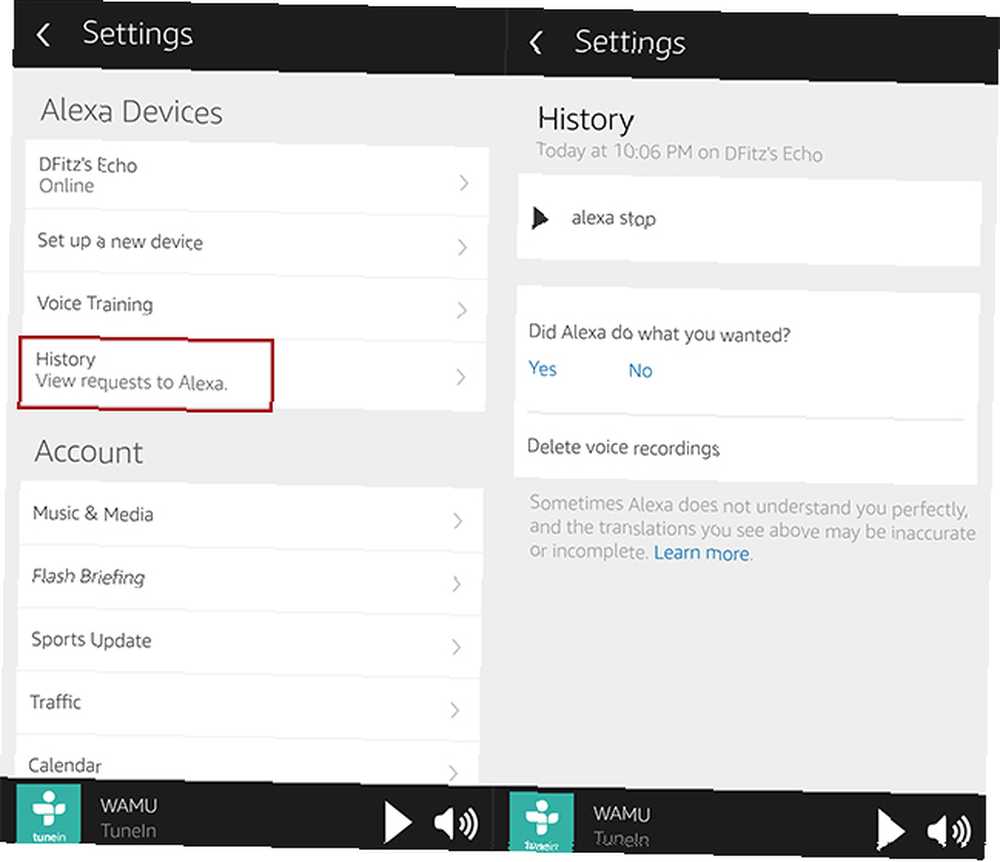The width and height of the screenshot is (1000, 862).
Task: Open Calendar settings entry
Action: tap(247, 761)
